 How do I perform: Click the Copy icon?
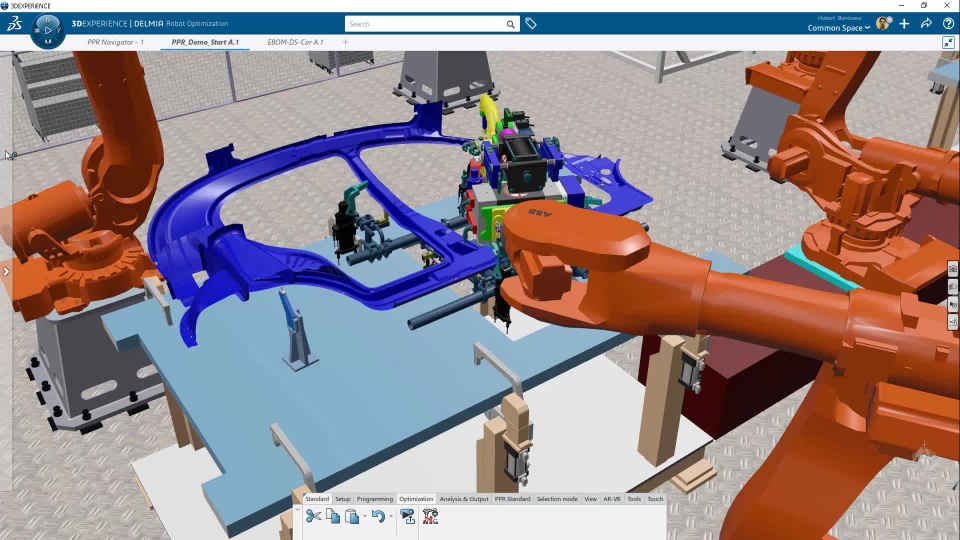click(x=332, y=517)
